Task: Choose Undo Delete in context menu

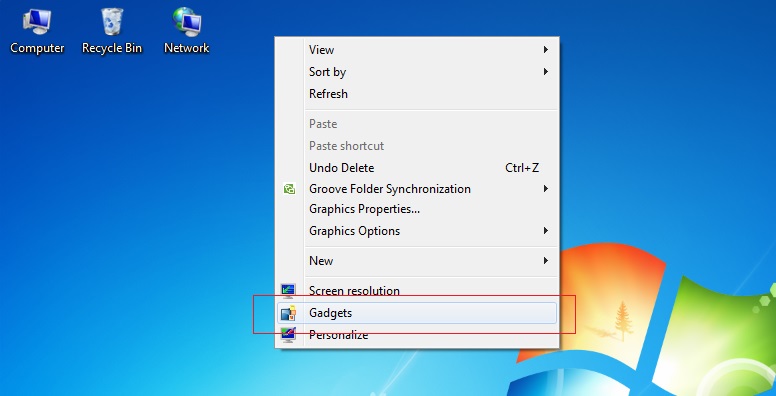Action: coord(417,168)
